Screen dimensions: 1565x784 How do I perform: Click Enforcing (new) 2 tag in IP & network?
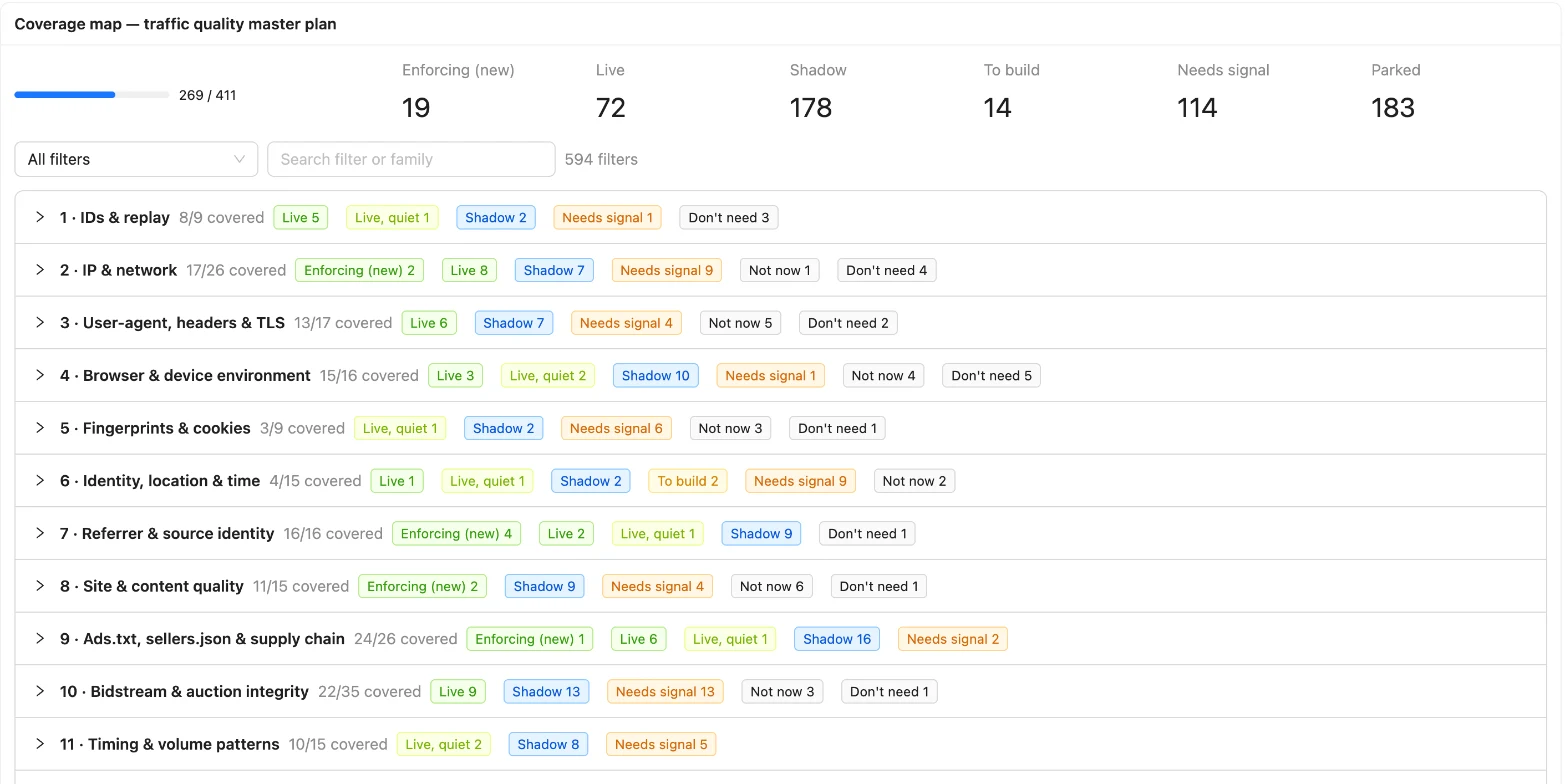tap(359, 270)
